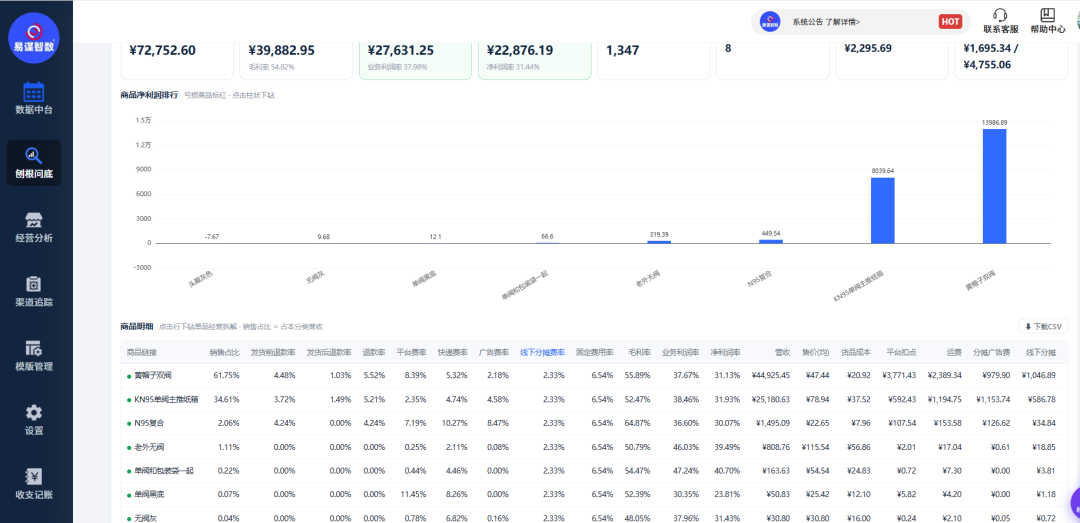Download the table via 下载CSV button
Screen dimensions: 1080x523
pyautogui.click(x=1043, y=327)
